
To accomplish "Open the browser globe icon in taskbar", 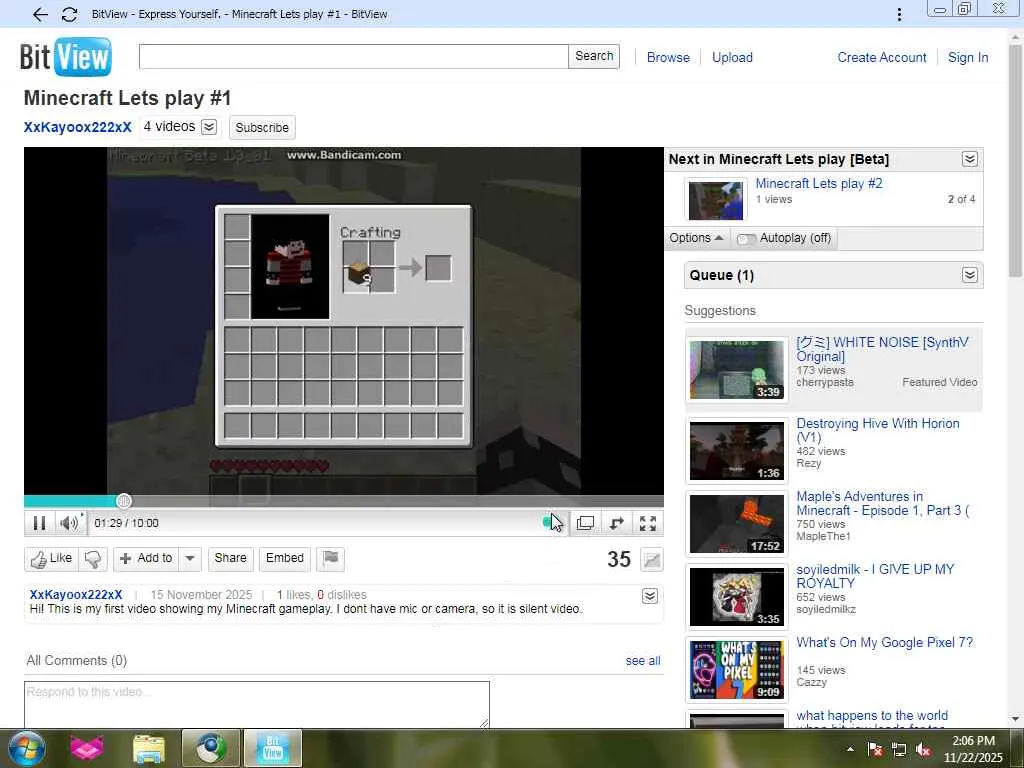I will coord(210,748).
